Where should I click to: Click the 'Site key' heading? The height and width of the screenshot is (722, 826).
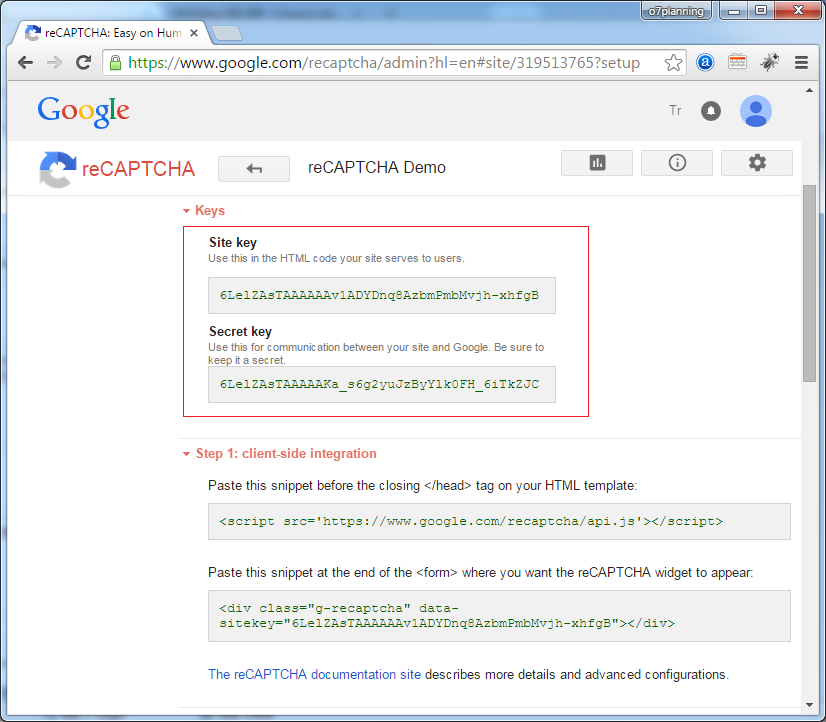(x=233, y=242)
